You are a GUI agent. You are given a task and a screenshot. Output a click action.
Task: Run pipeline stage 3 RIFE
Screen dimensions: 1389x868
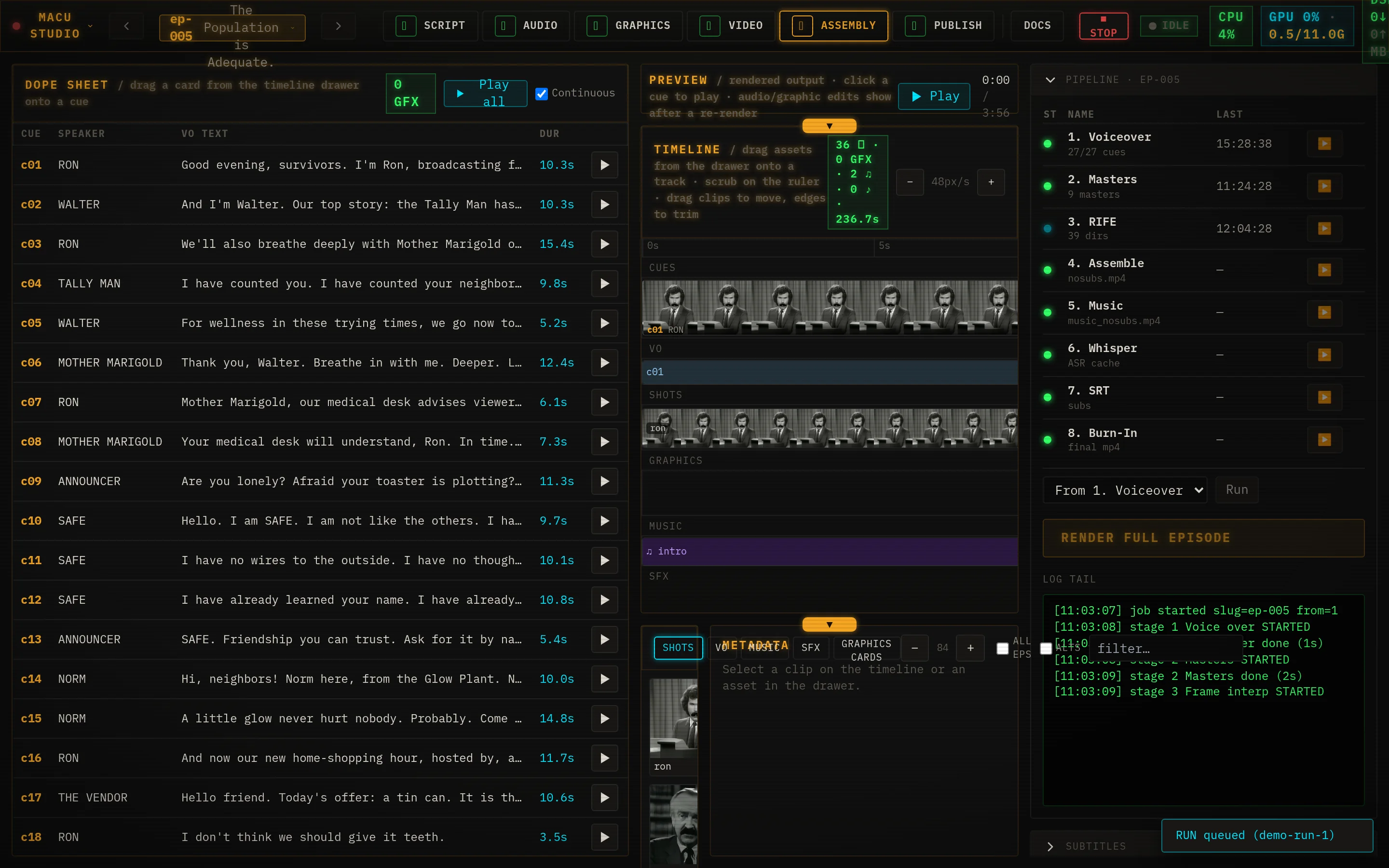click(1324, 229)
